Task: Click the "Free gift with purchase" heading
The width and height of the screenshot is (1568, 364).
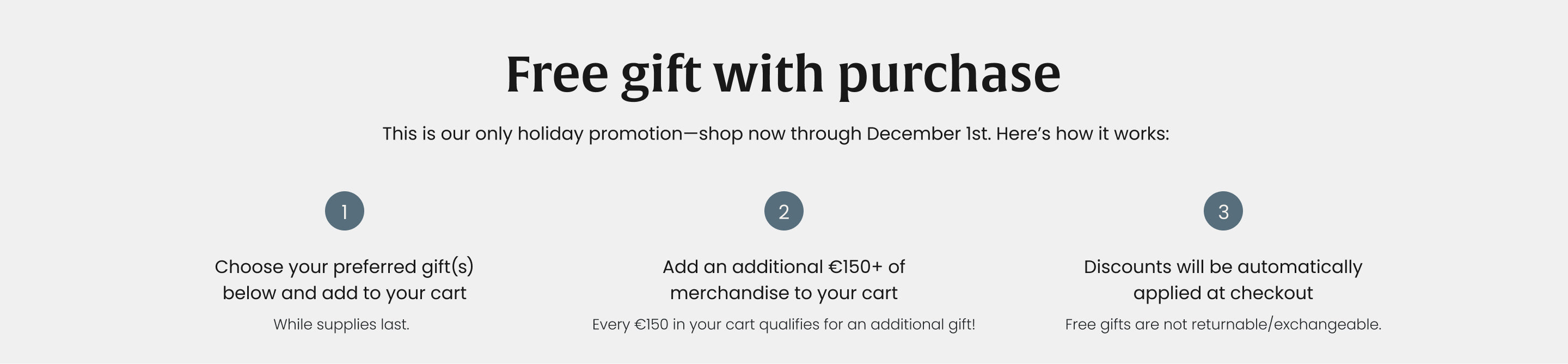Action: [783, 75]
